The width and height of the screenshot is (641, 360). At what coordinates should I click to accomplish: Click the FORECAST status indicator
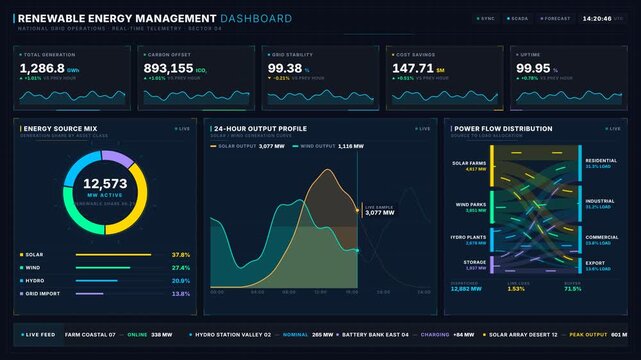(555, 19)
